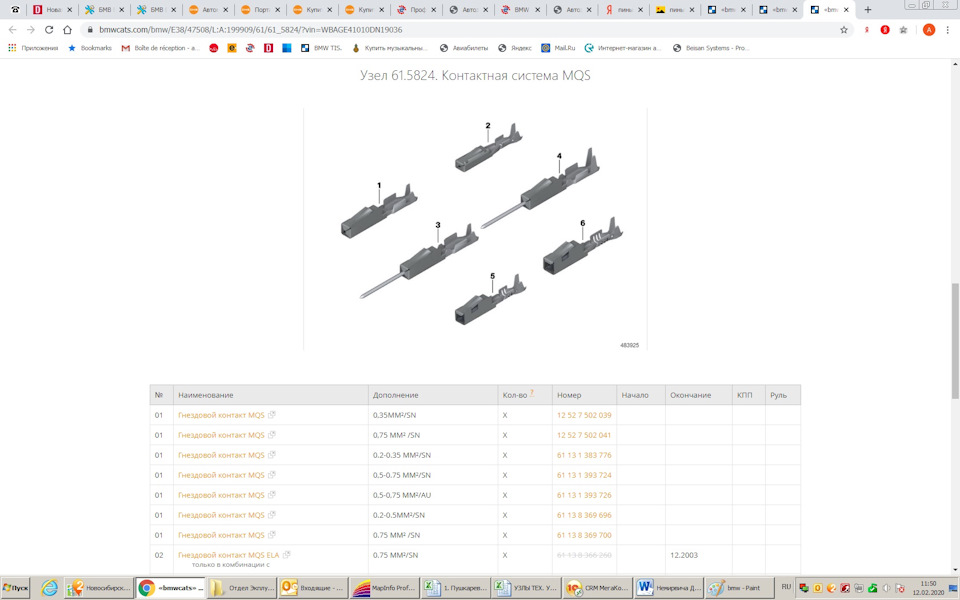Open the Авиабилеты bookmark
The width and height of the screenshot is (960, 600).
464,48
